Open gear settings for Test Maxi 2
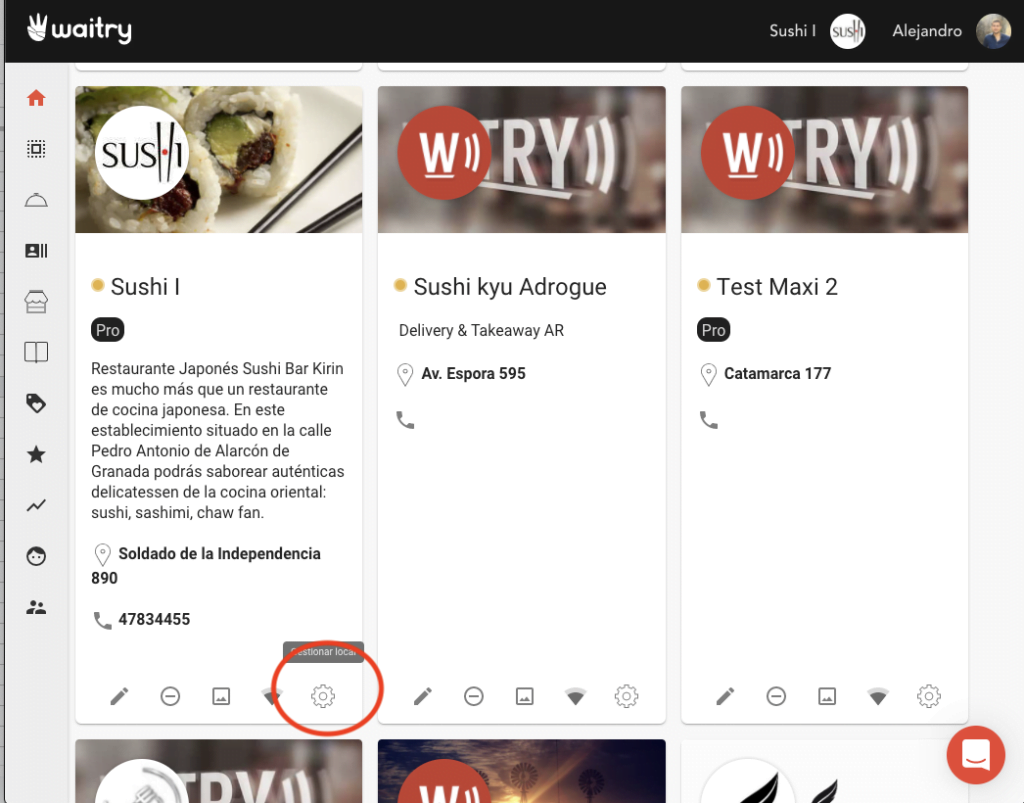This screenshot has width=1024, height=803. (x=929, y=697)
